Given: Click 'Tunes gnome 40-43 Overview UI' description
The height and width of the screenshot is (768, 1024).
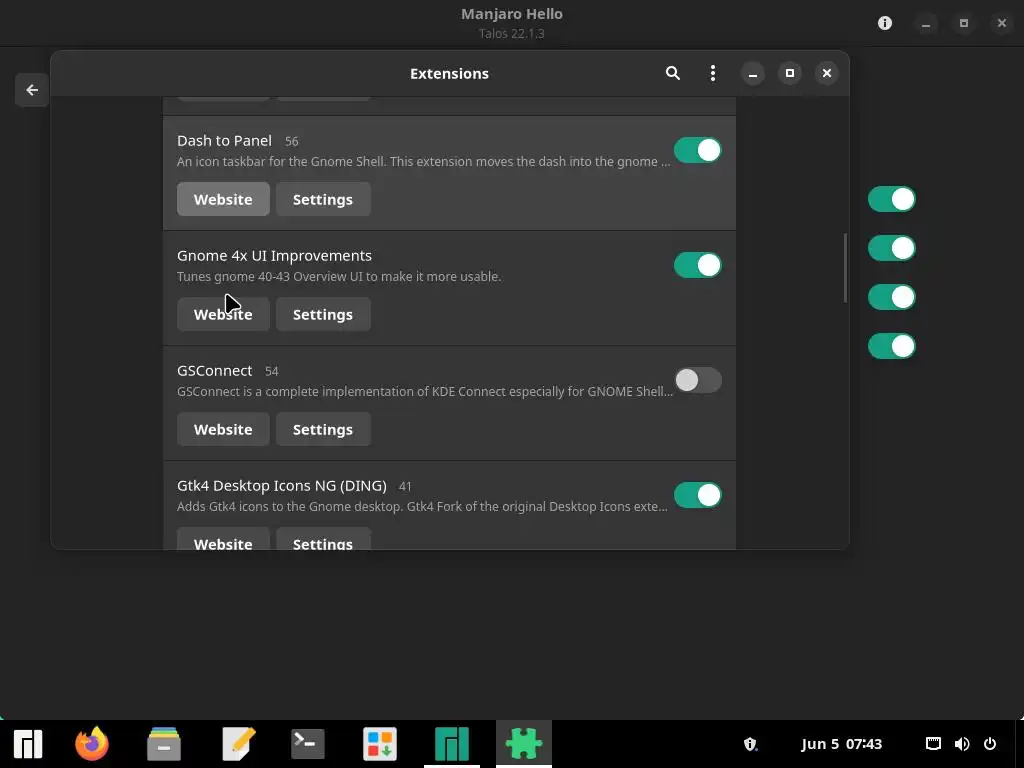Looking at the screenshot, I should (x=339, y=276).
